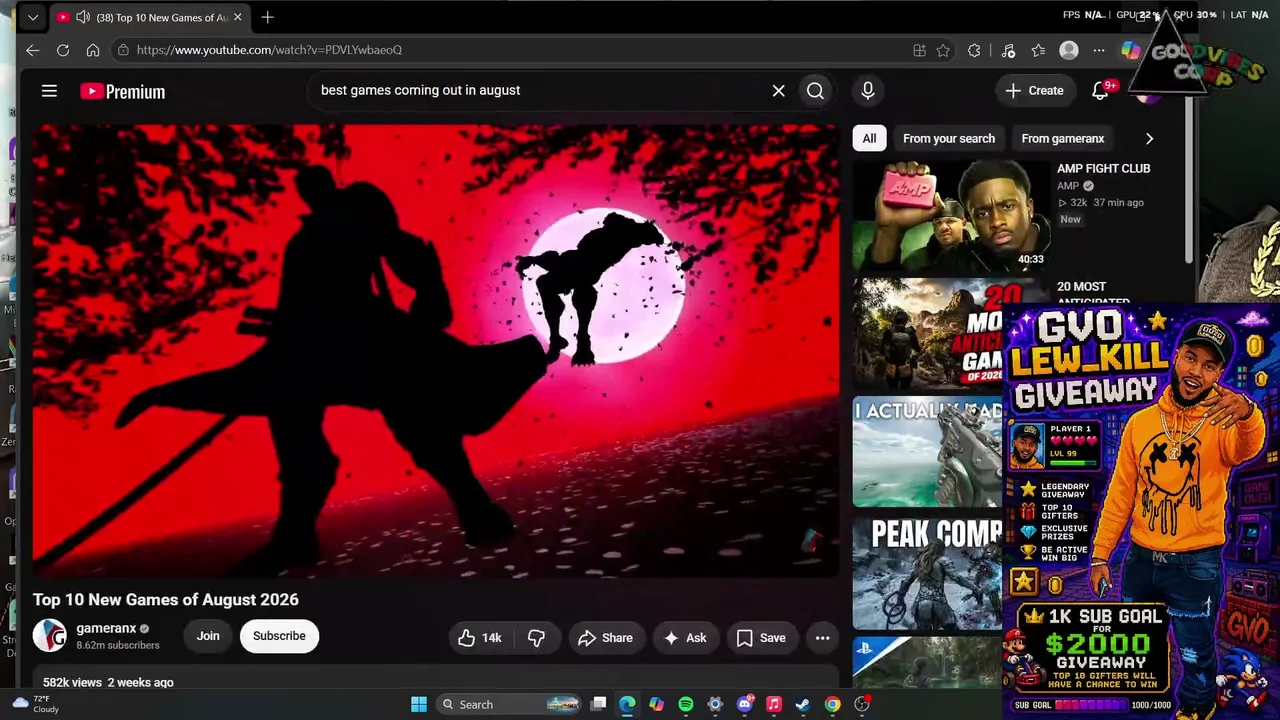The image size is (1280, 720).
Task: Select the All filter chip
Action: pos(869,139)
